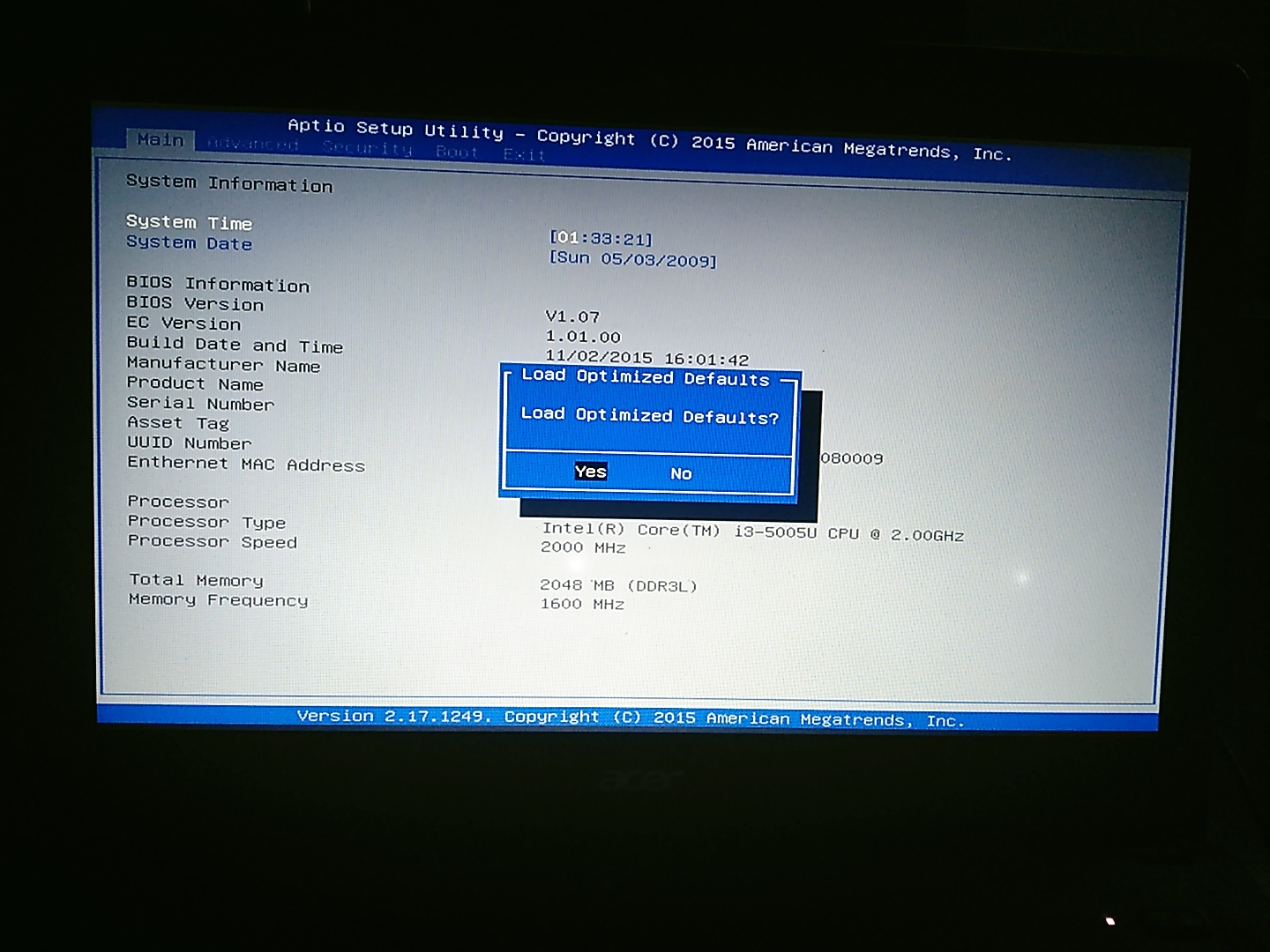Click the System Date label

pos(189,242)
